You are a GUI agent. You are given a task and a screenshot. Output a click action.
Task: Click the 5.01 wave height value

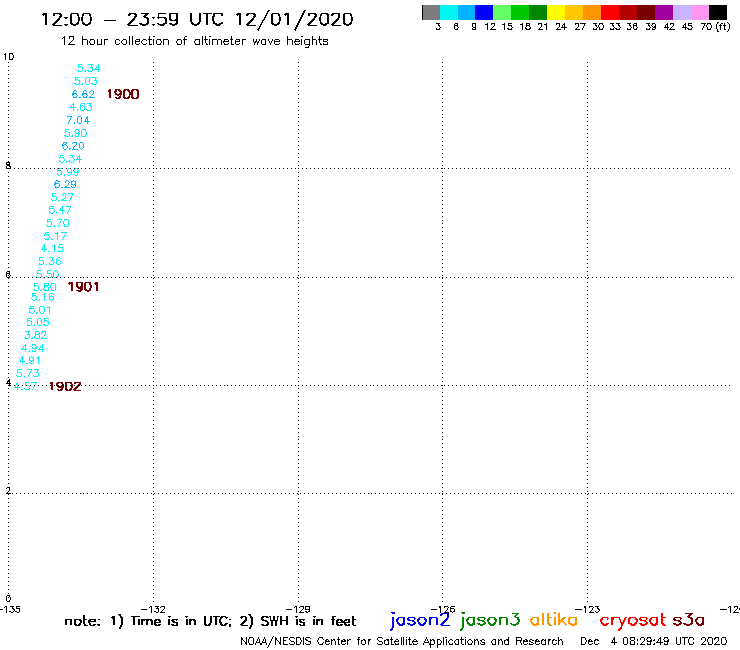coord(40,310)
